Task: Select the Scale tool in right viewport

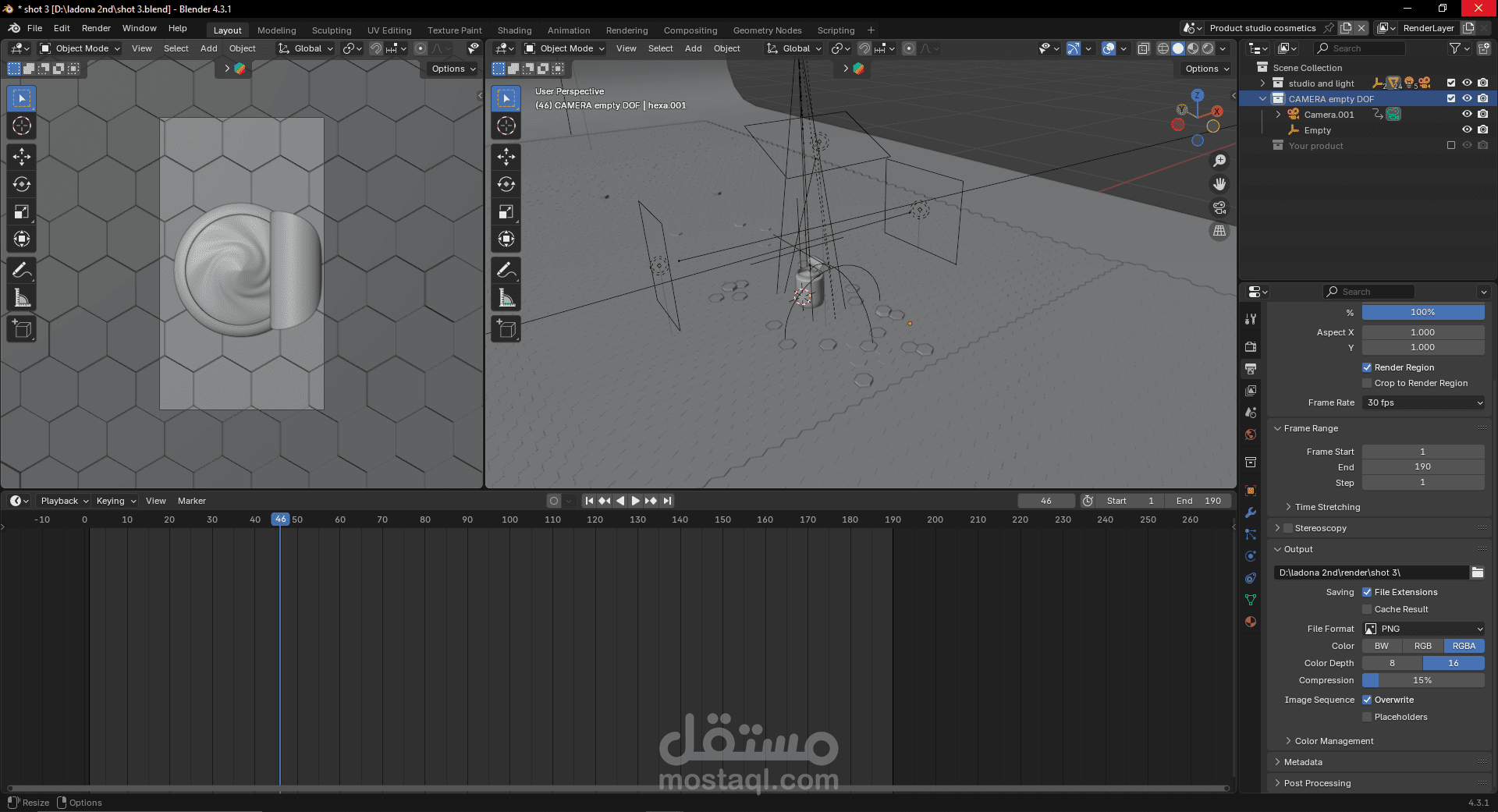Action: 506,211
